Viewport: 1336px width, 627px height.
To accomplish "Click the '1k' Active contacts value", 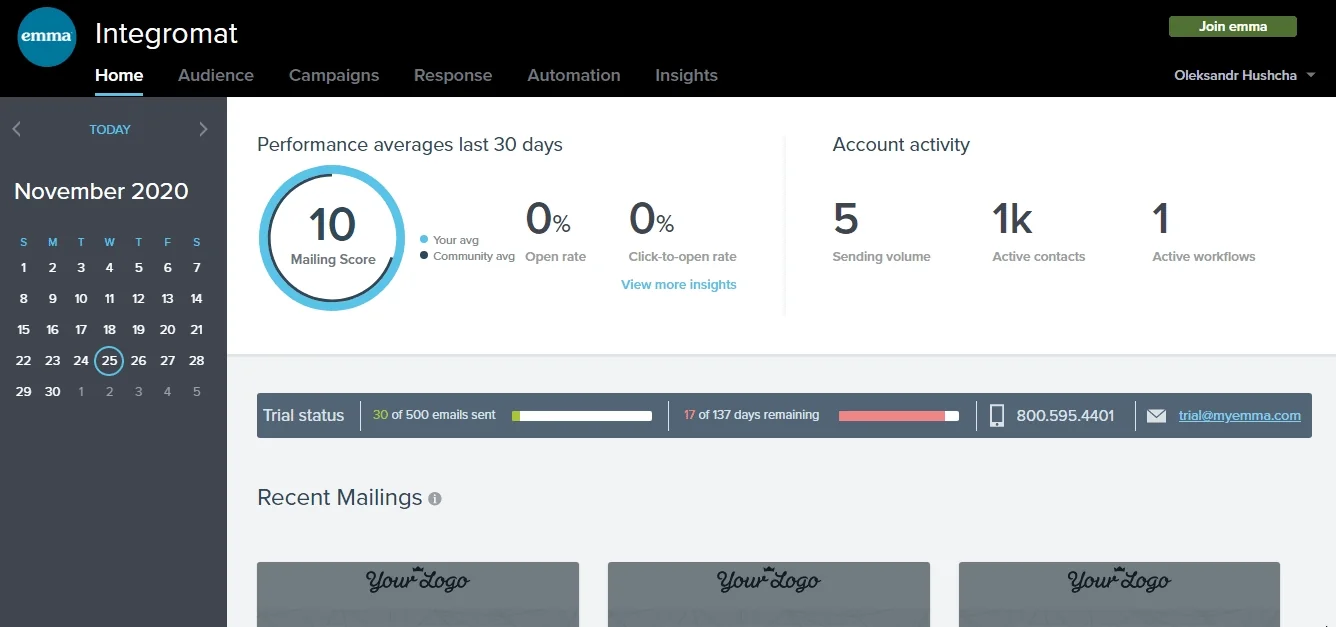I will click(1012, 218).
